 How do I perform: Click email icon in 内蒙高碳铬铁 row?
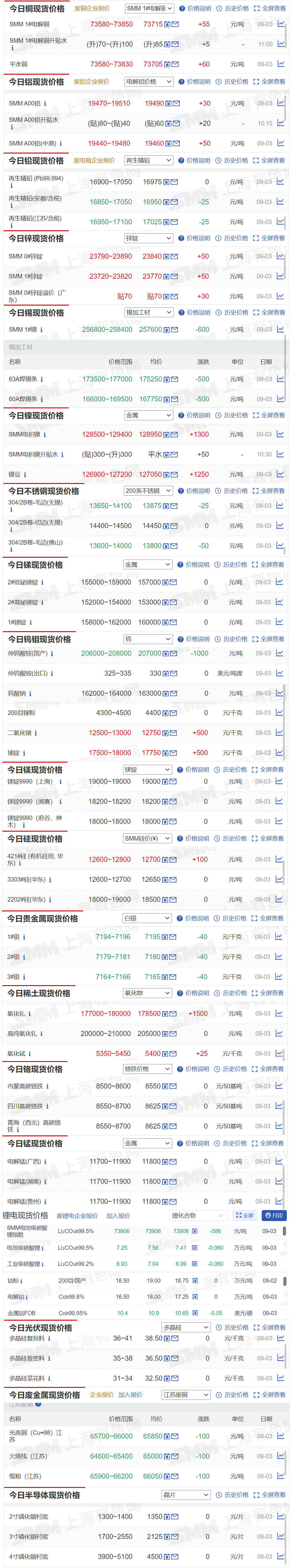pos(173,1086)
